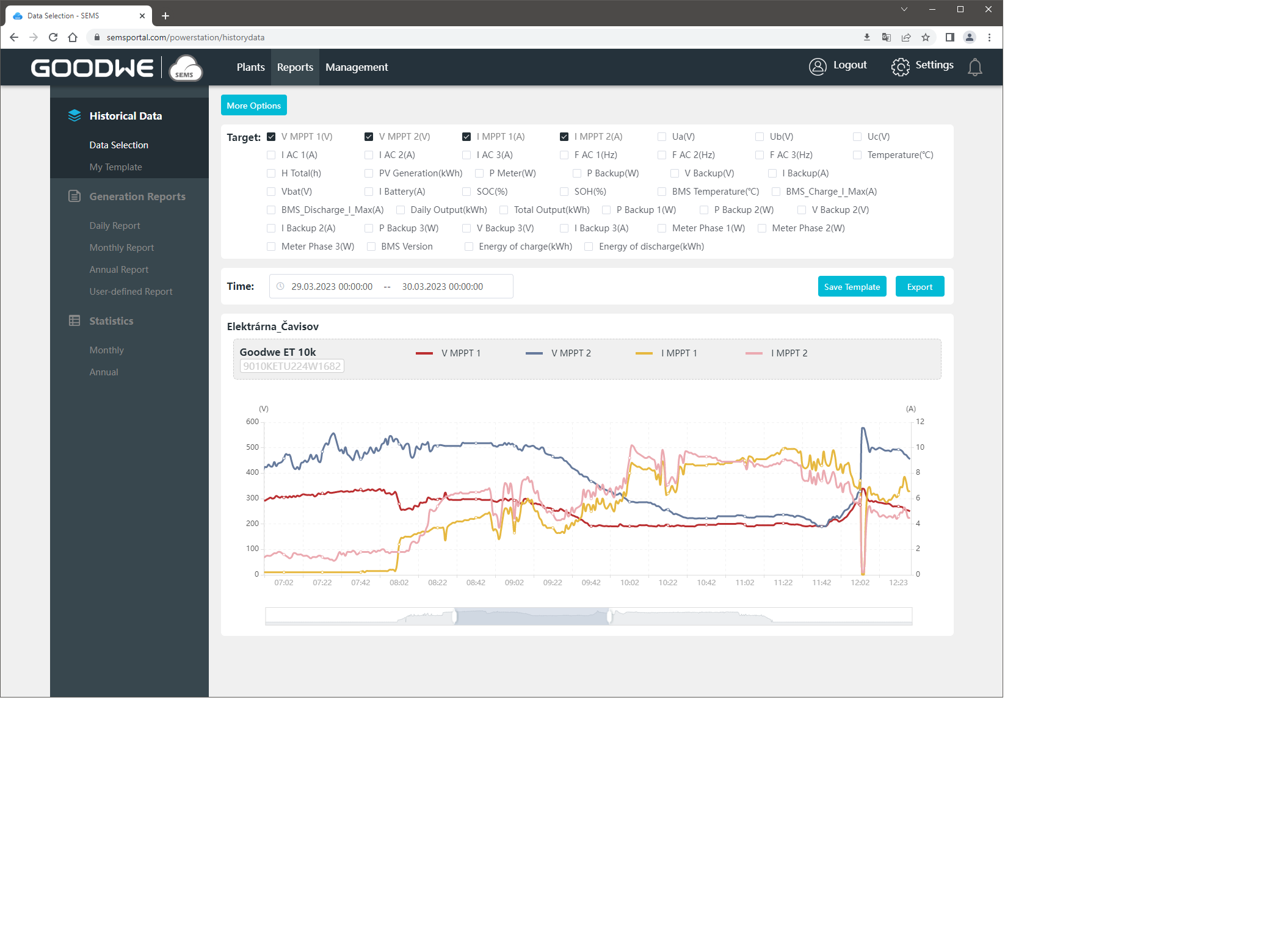1270x952 pixels.
Task: Click the notification bell icon
Action: [x=975, y=67]
